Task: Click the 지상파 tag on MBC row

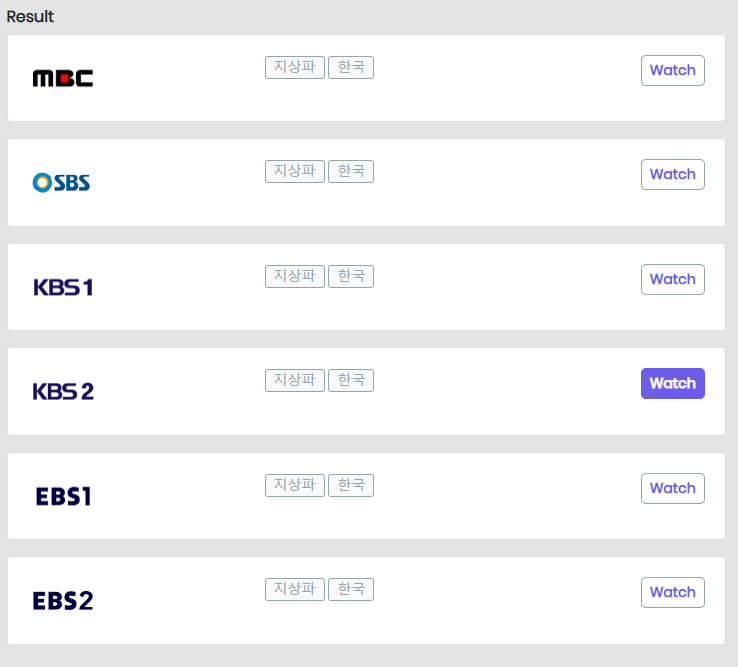Action: [295, 67]
